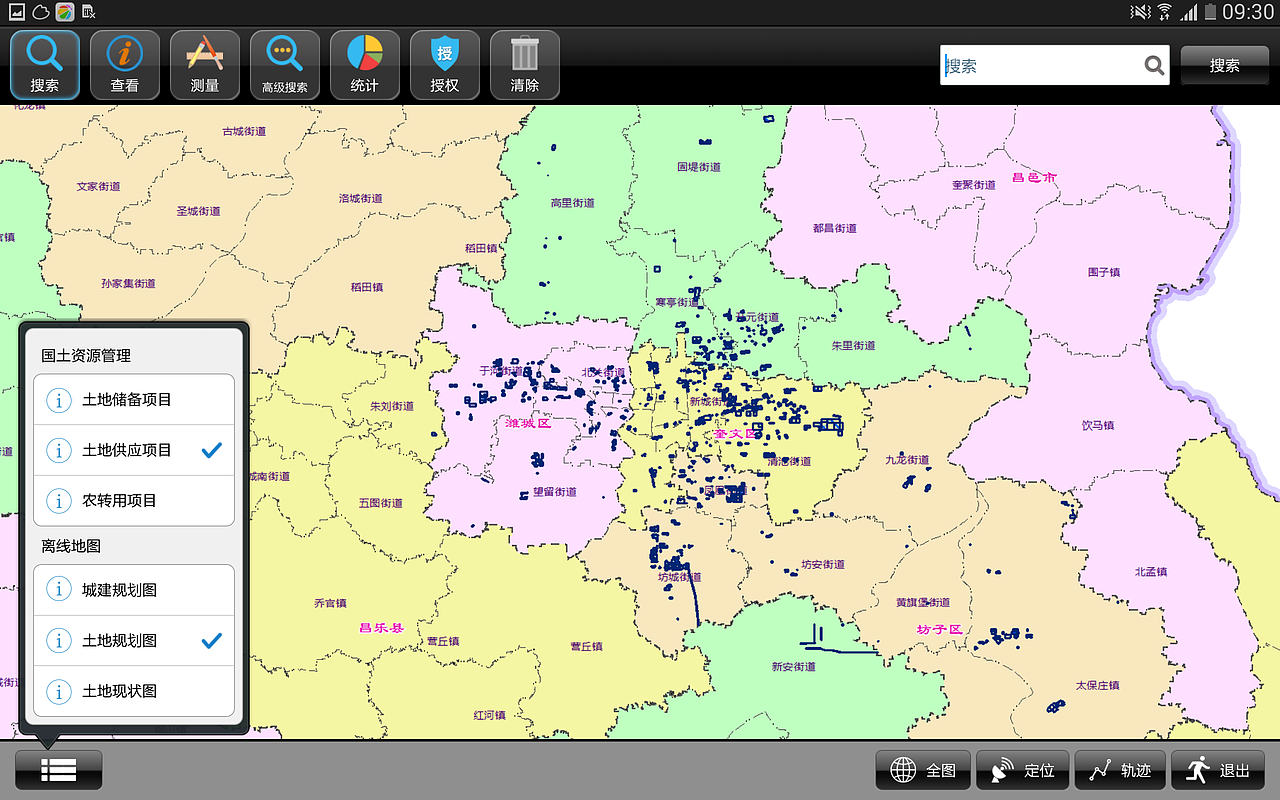The height and width of the screenshot is (800, 1280).
Task: Tap the 朱刘街道 label on map
Action: (391, 406)
